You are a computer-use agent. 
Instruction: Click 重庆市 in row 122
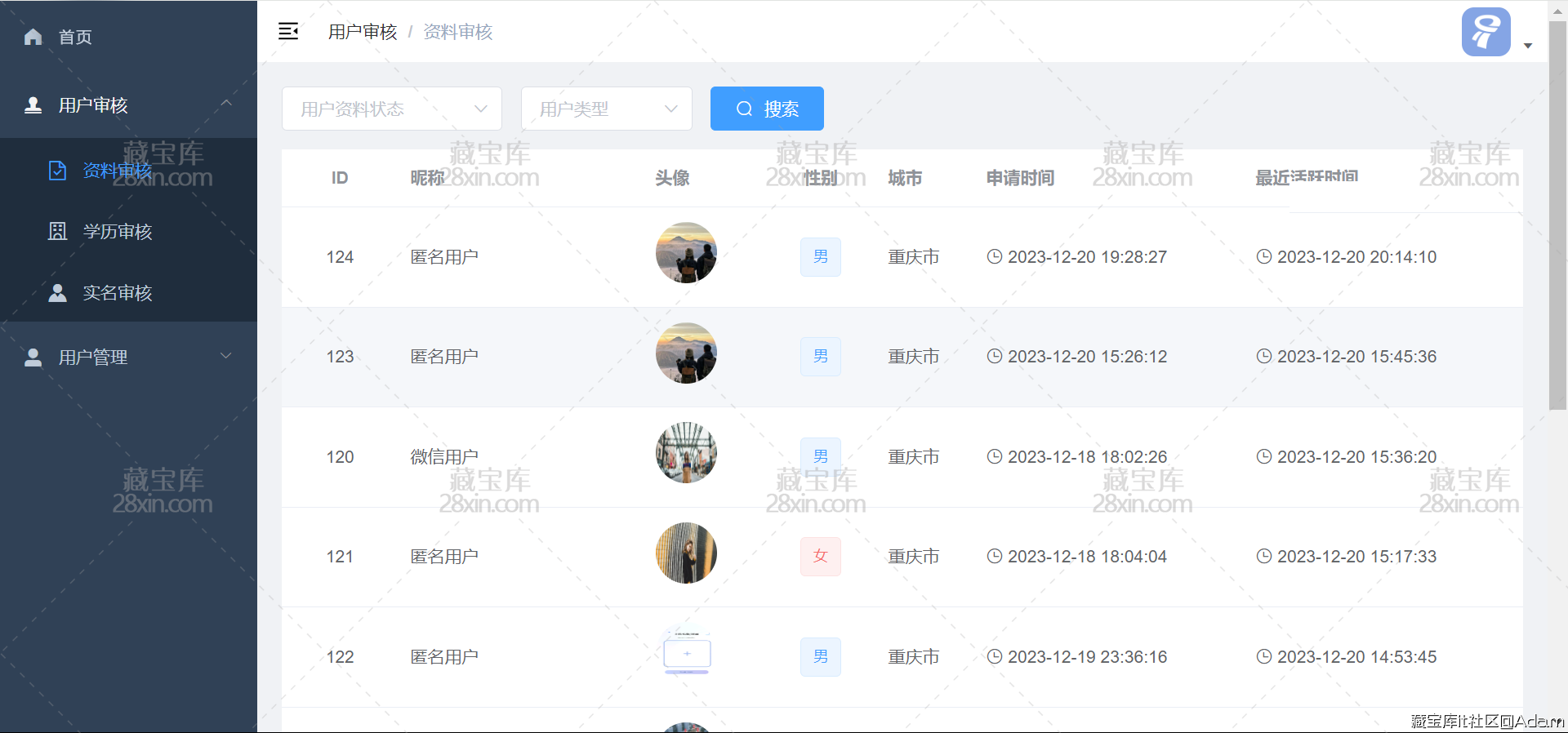[914, 656]
